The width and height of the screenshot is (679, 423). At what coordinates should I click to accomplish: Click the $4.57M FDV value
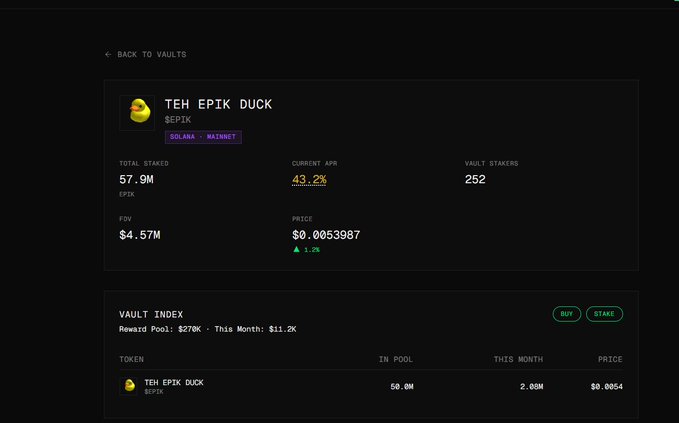[x=139, y=235]
